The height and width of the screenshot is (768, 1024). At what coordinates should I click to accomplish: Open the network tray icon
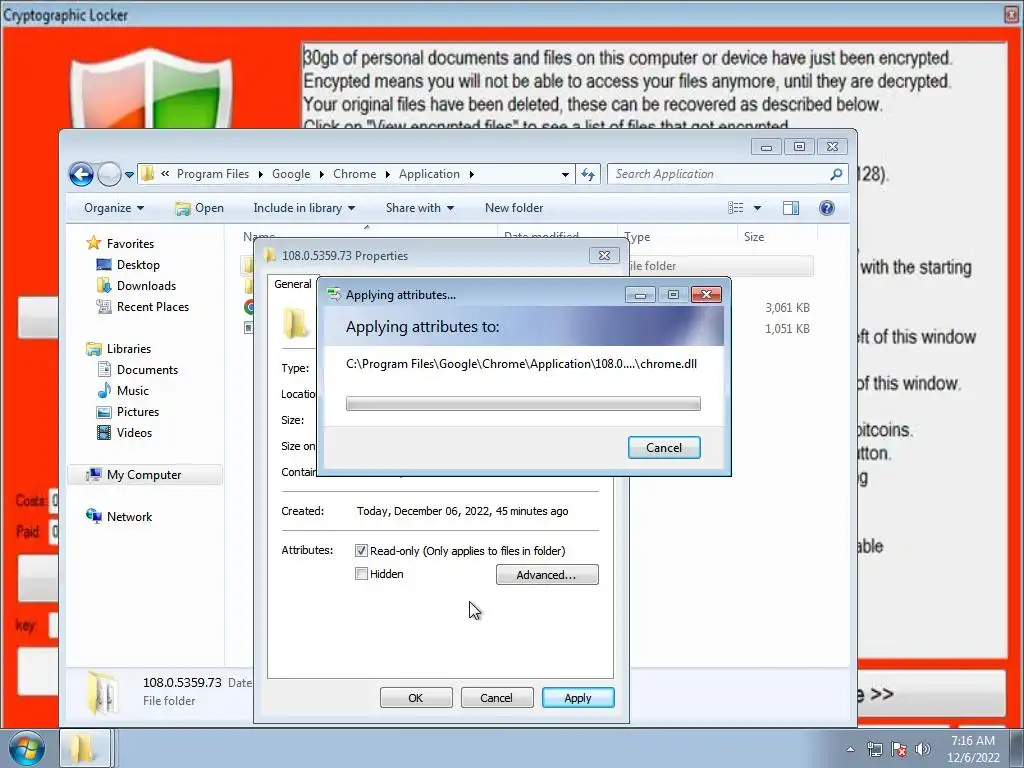point(874,749)
